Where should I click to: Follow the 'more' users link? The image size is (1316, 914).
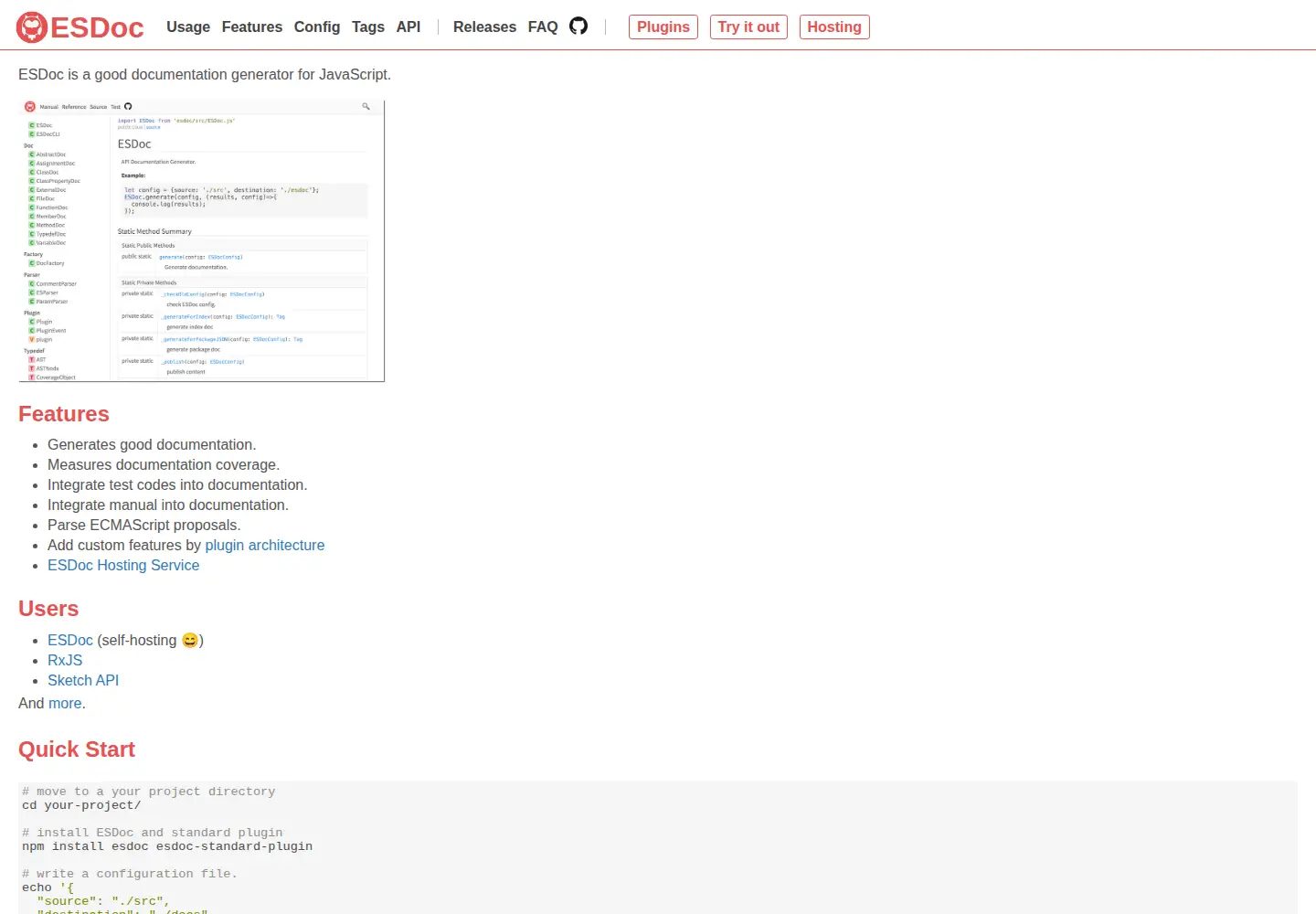(65, 703)
